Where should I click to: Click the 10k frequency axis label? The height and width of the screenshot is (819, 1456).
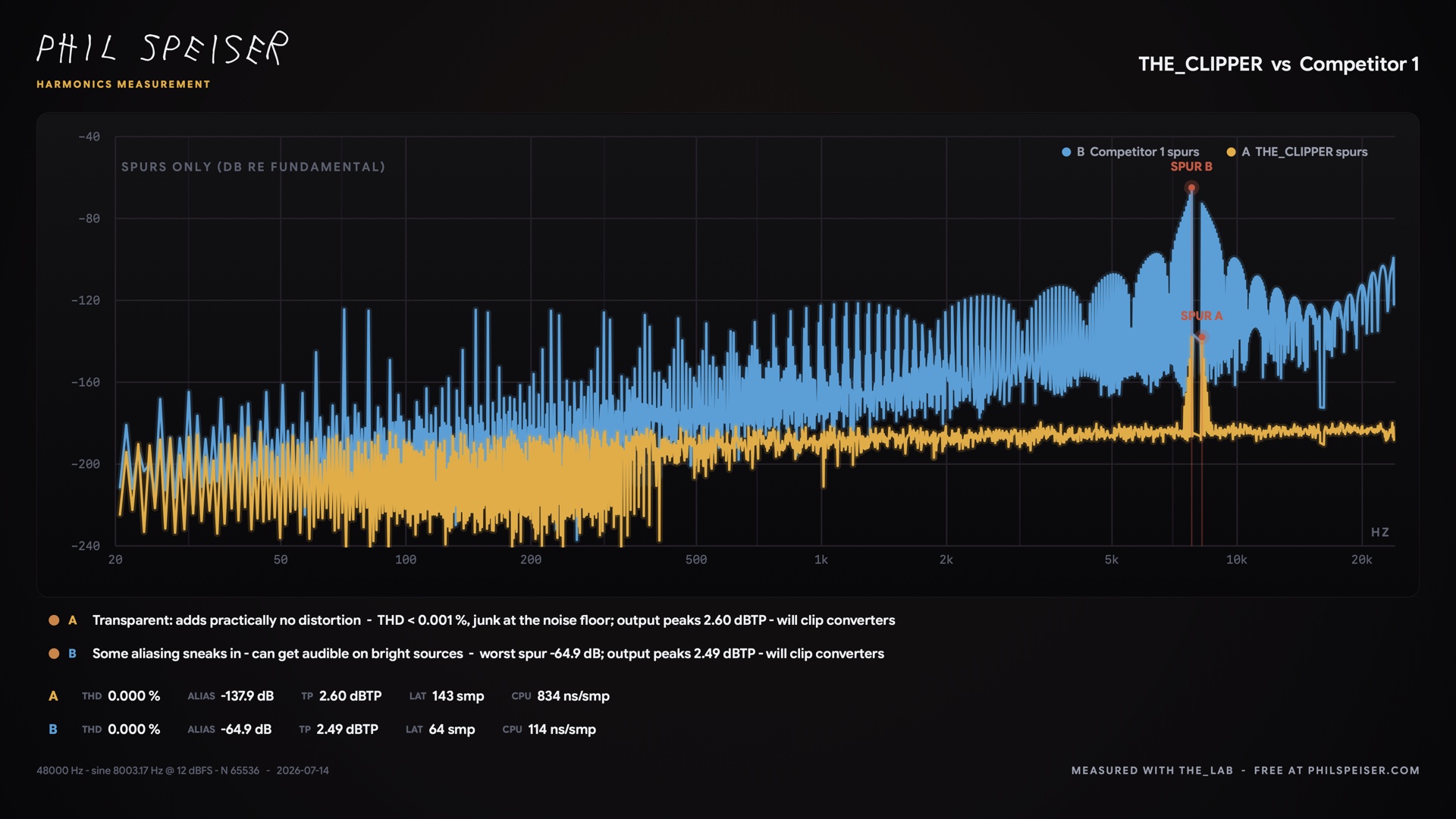pos(1236,560)
